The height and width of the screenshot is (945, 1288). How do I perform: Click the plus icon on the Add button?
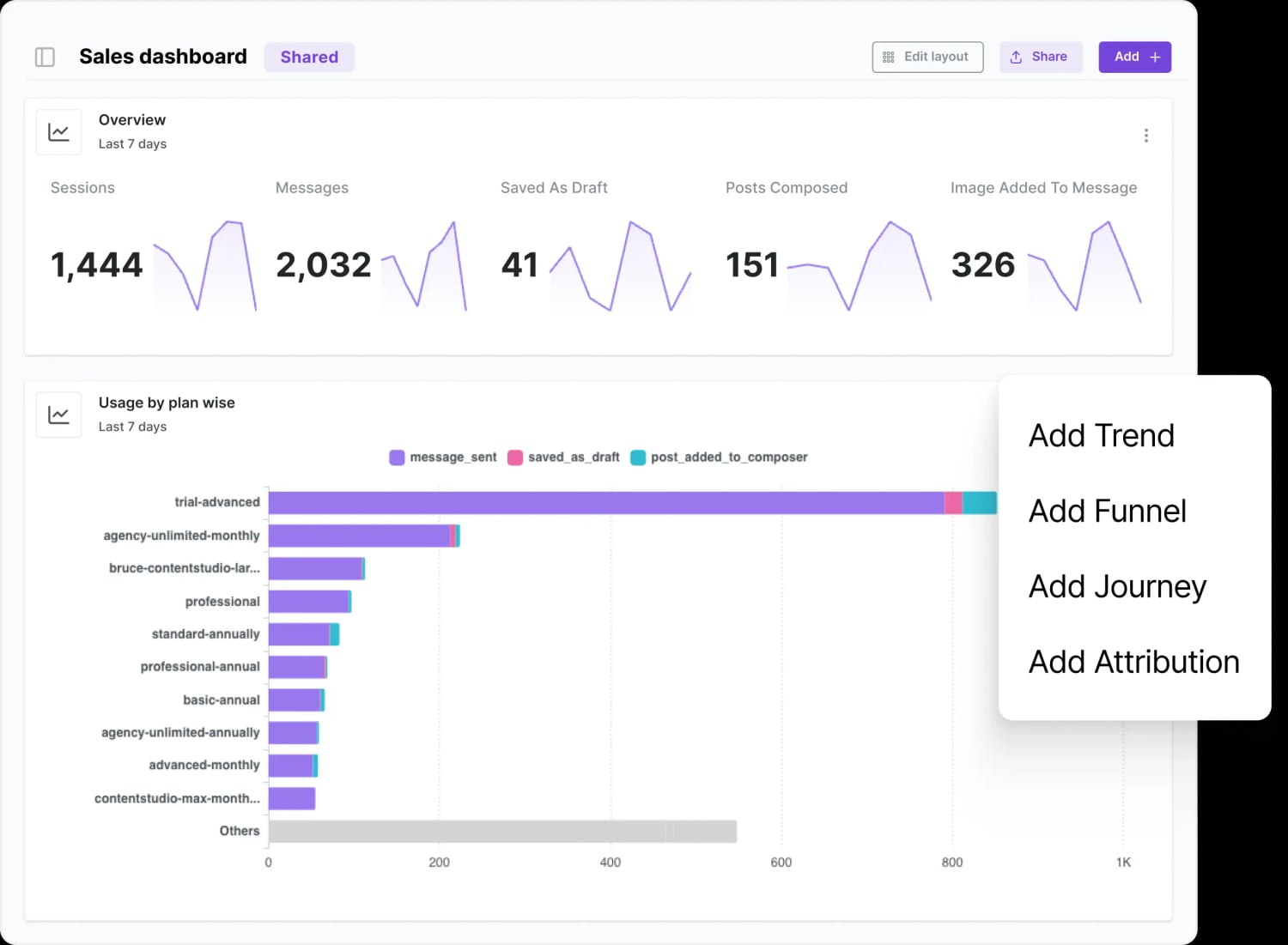1153,56
